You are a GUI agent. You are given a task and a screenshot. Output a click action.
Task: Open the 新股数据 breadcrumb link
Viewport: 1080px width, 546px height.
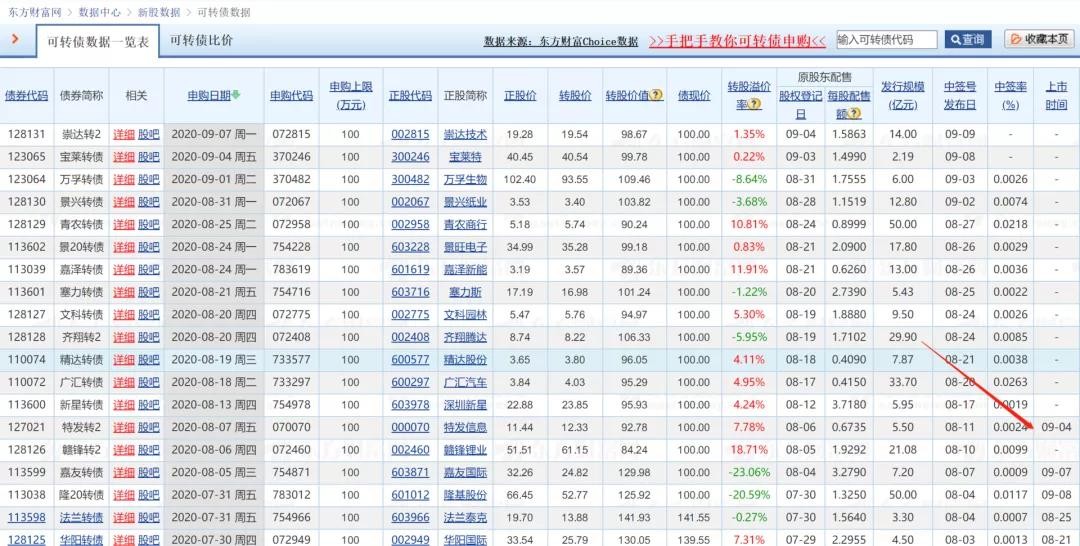click(158, 12)
